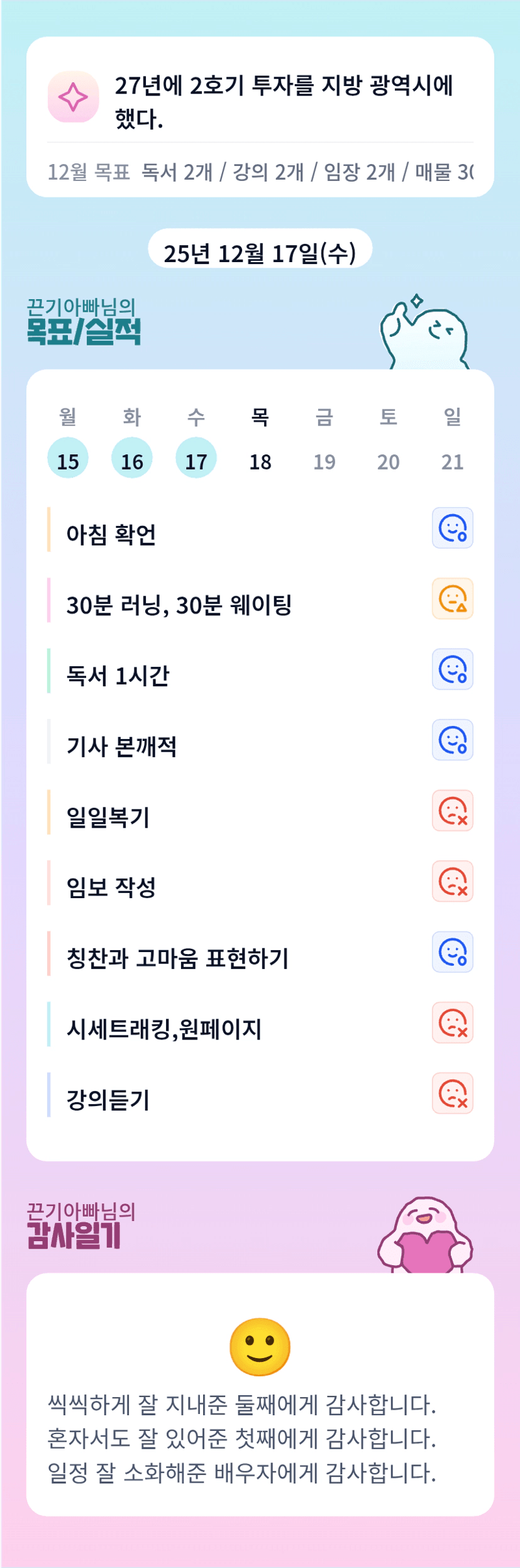The height and width of the screenshot is (1568, 520).
Task: Click the status icon for 기사 본깨적
Action: (x=452, y=740)
